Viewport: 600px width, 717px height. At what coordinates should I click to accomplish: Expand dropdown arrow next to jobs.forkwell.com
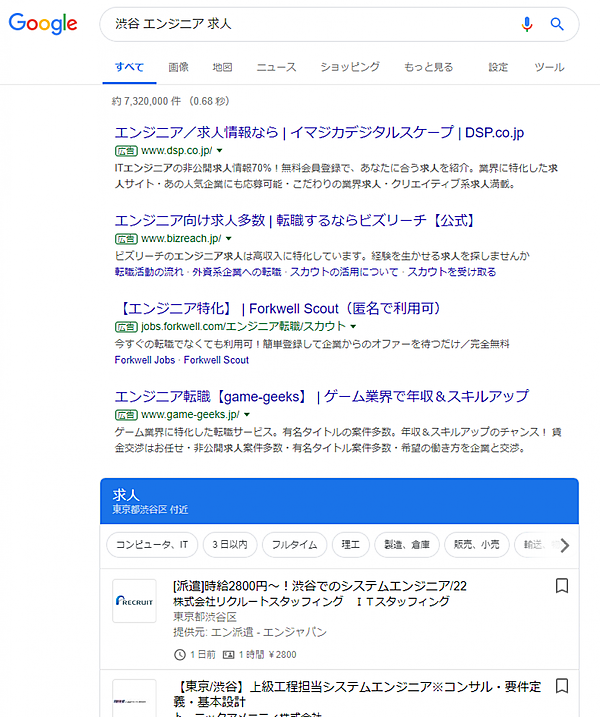coord(353,326)
